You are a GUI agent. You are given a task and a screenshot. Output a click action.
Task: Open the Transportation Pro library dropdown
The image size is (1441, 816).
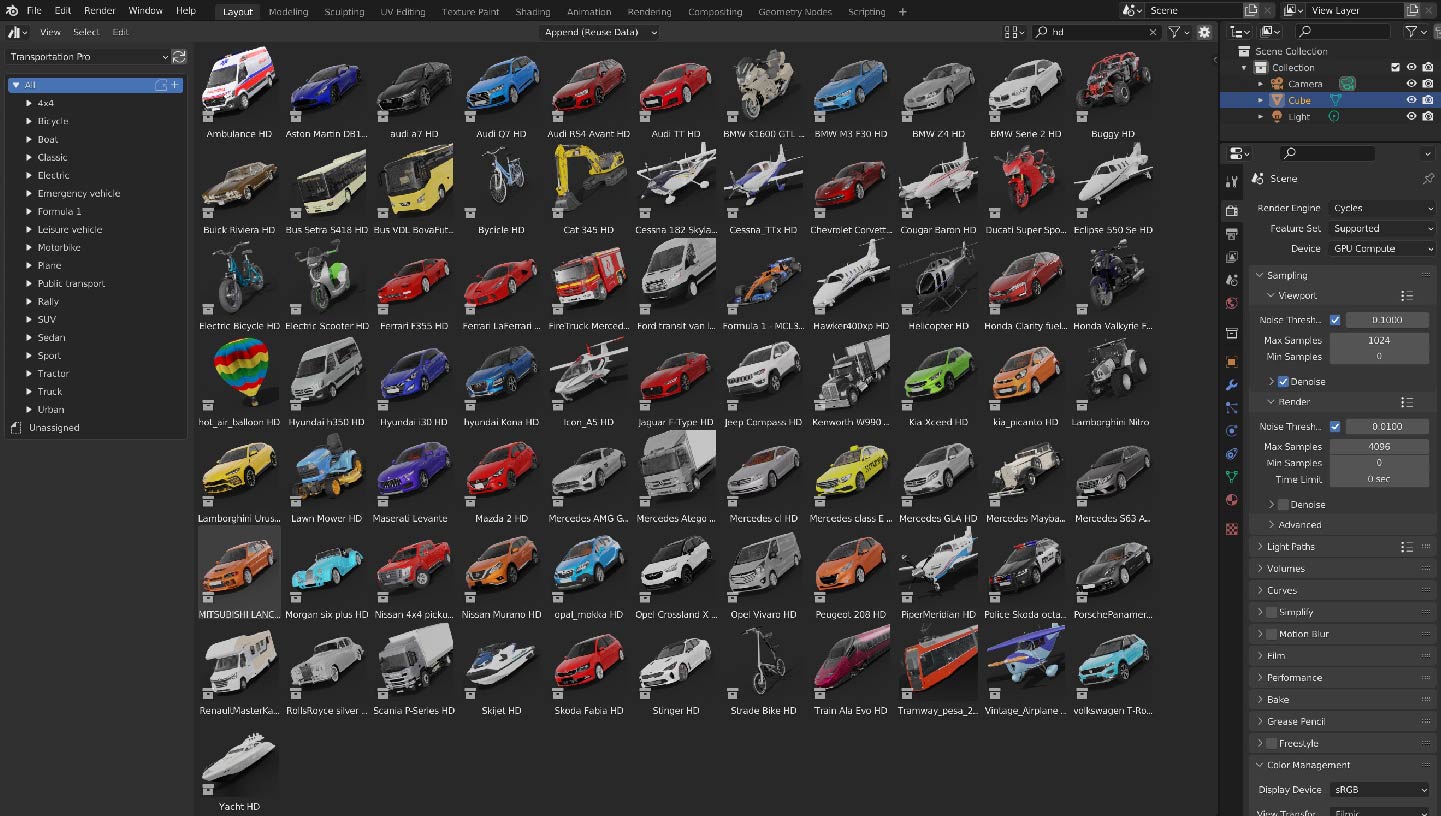click(x=89, y=57)
